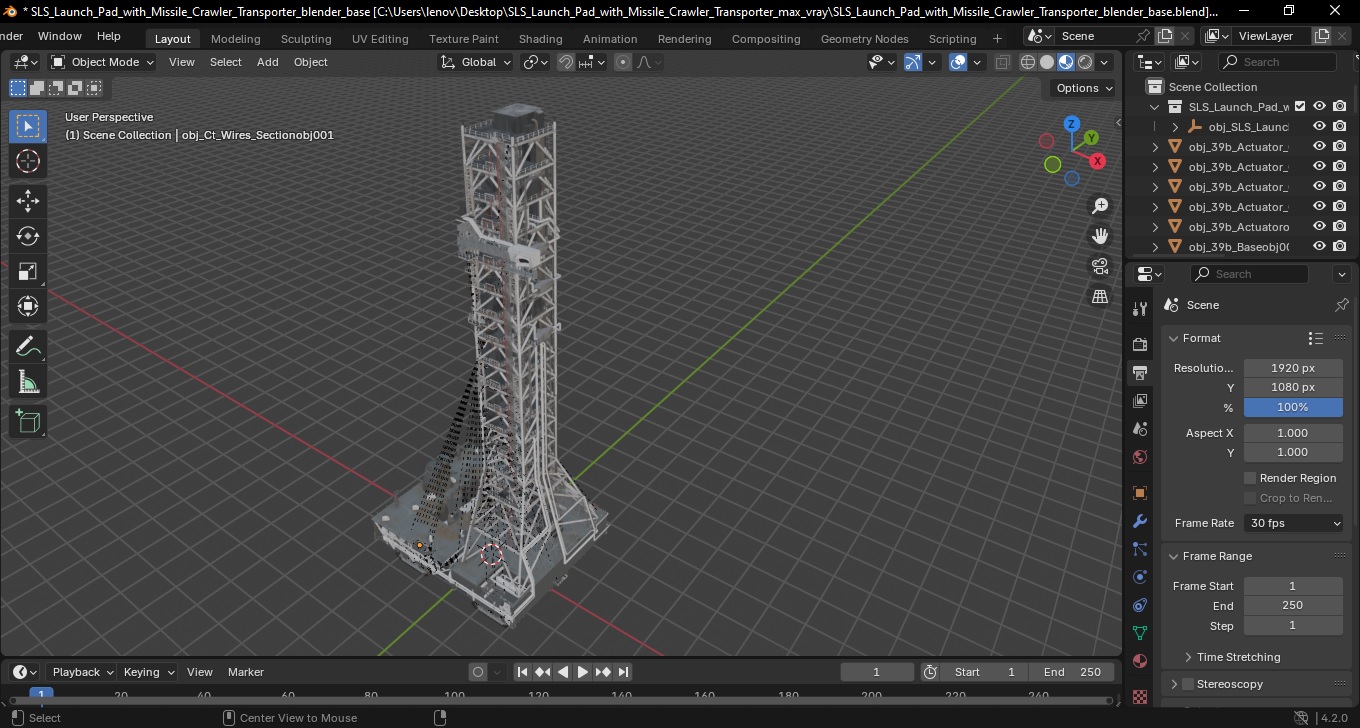The image size is (1360, 728).
Task: Pin the Scene properties panel
Action: (1342, 305)
